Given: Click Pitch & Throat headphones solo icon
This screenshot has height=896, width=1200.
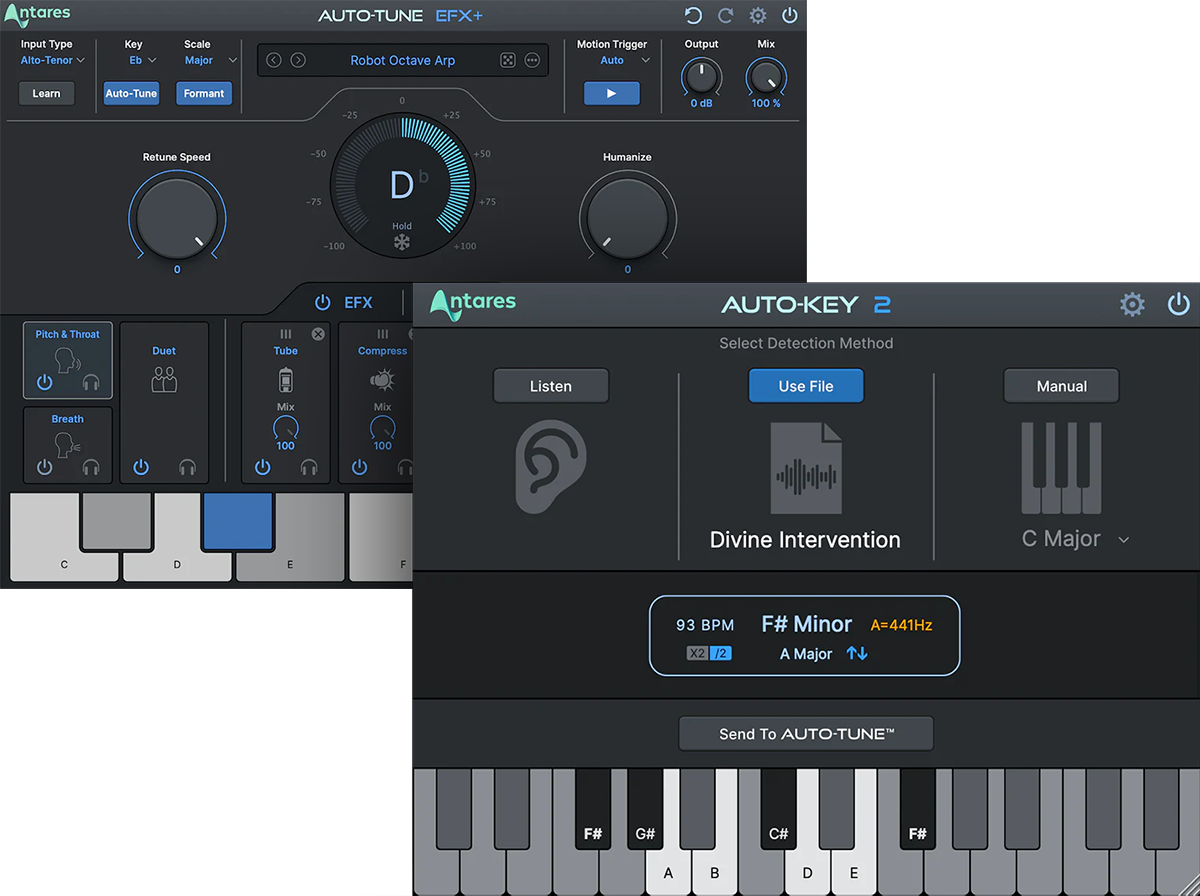Looking at the screenshot, I should pyautogui.click(x=92, y=382).
